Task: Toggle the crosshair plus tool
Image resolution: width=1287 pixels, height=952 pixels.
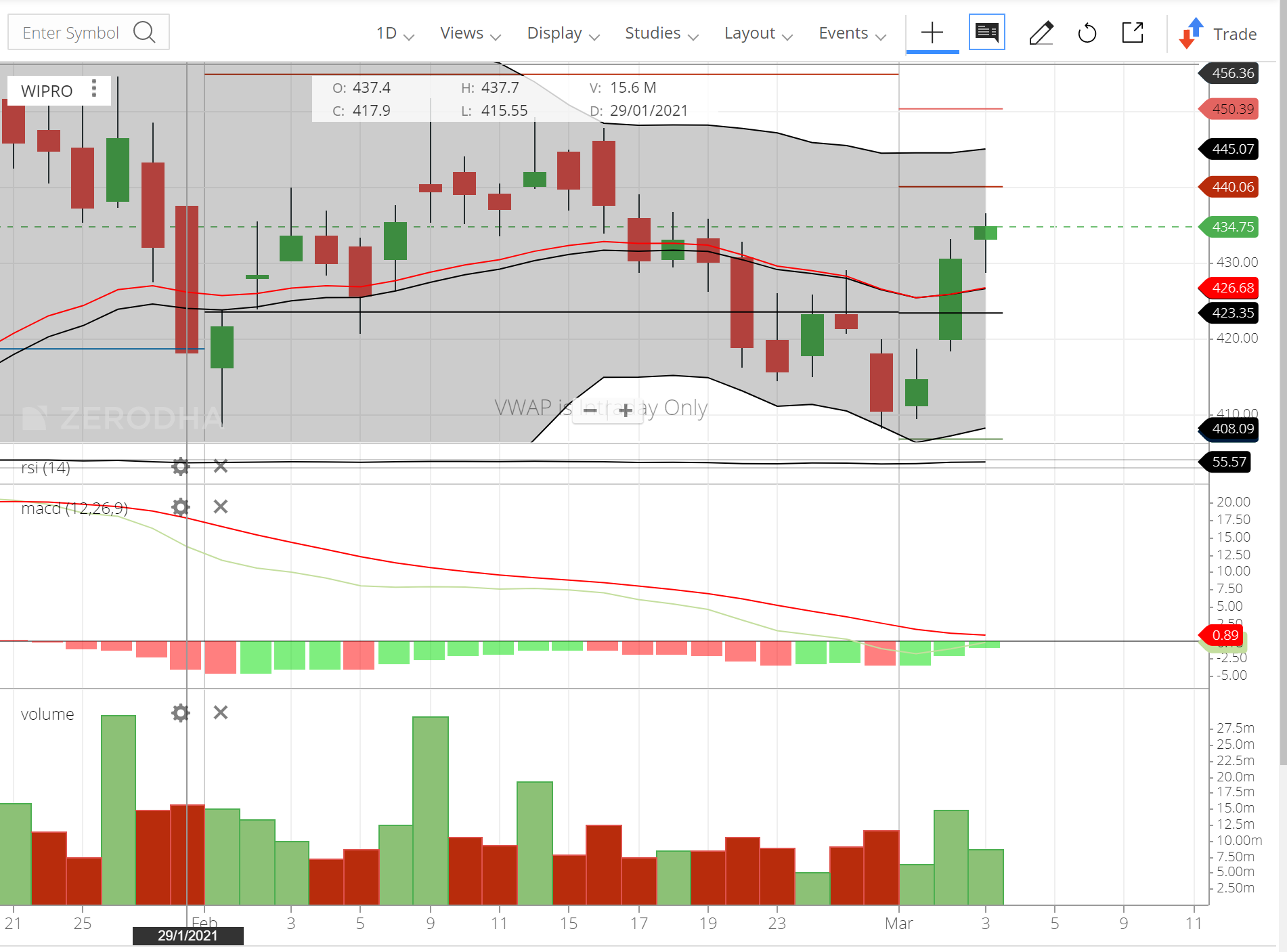Action: (932, 33)
